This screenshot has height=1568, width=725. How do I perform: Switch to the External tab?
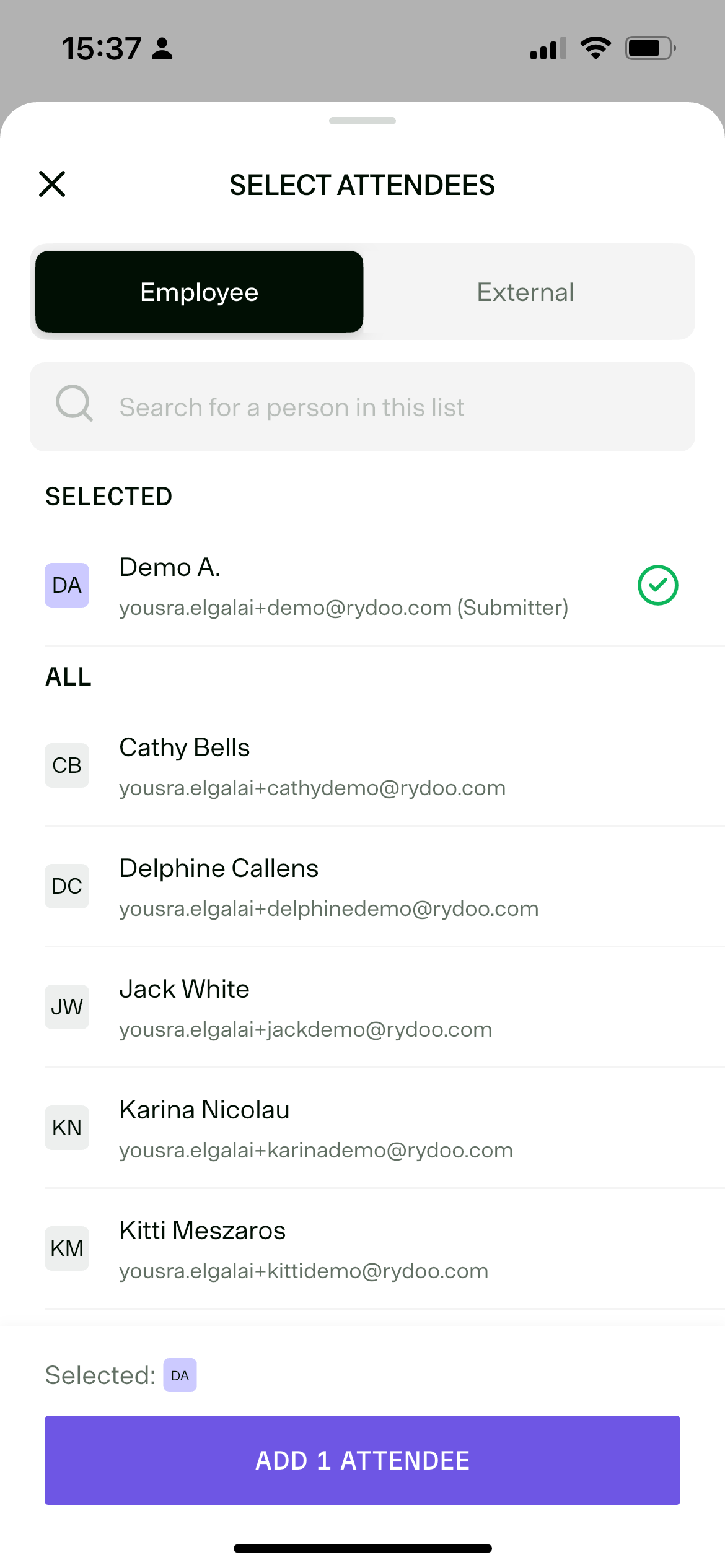pos(525,292)
